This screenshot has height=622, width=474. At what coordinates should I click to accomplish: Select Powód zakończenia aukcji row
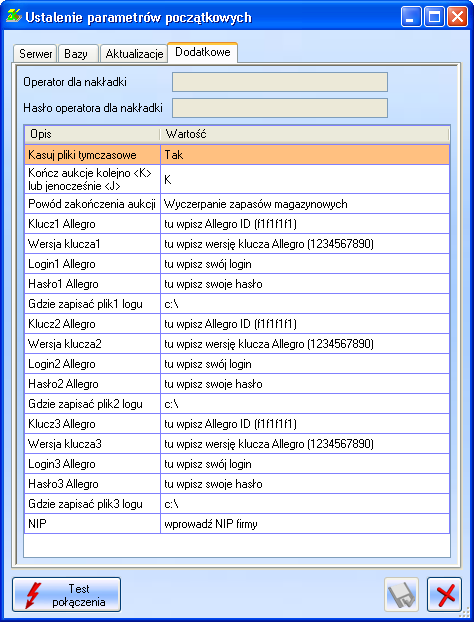click(237, 204)
